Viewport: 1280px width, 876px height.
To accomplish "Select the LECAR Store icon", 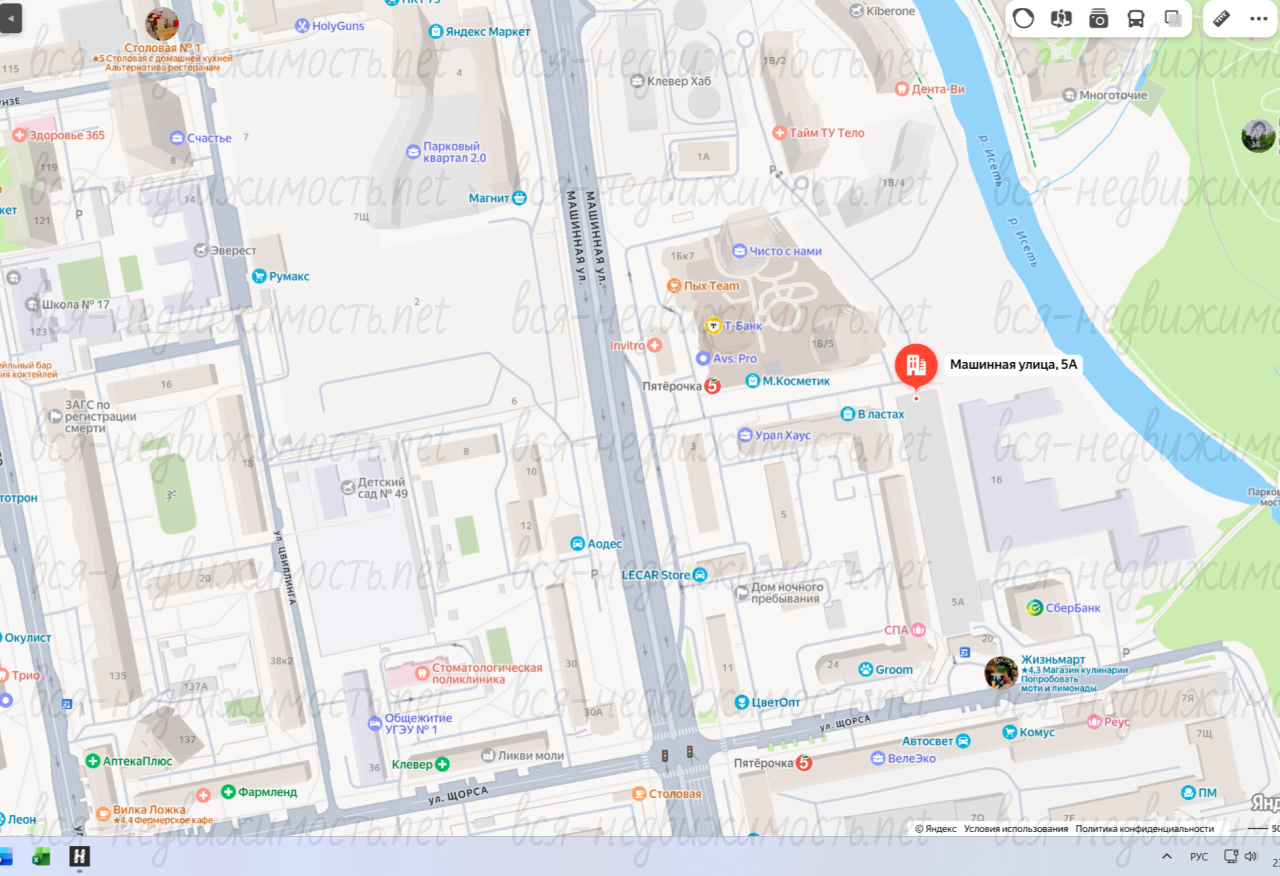I will [700, 575].
